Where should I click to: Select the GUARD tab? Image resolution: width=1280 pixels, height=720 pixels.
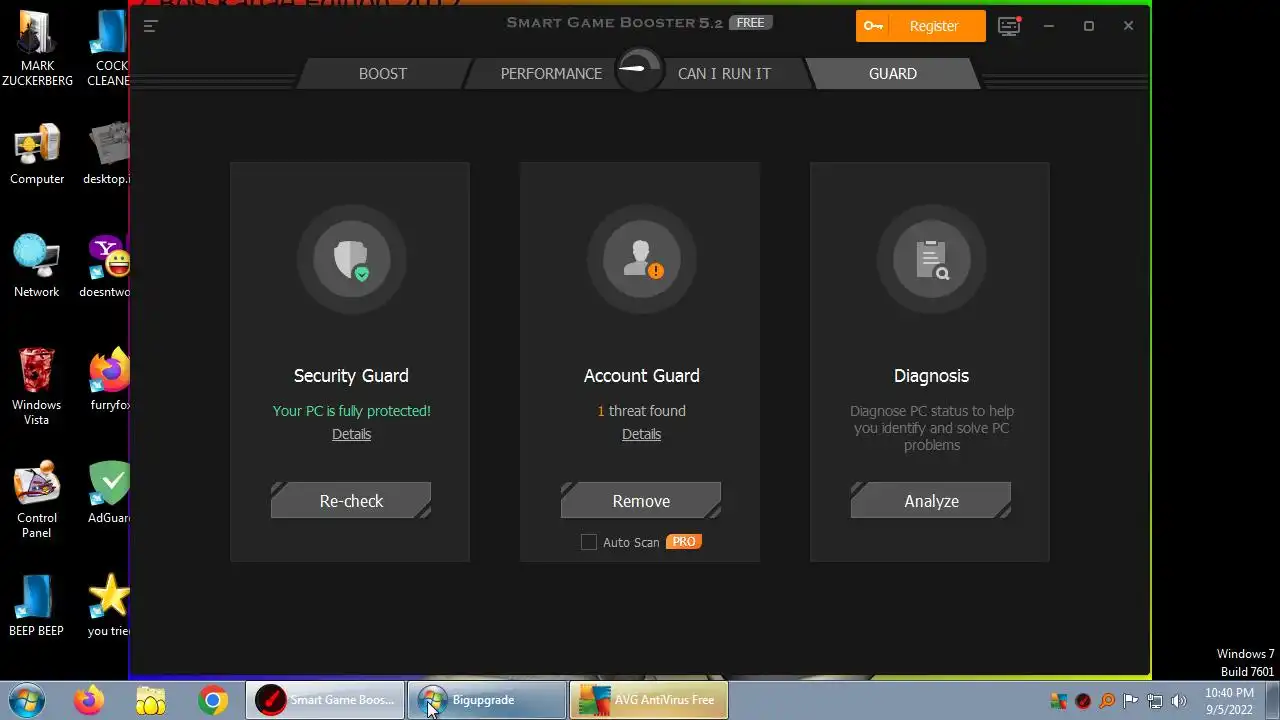pyautogui.click(x=893, y=73)
